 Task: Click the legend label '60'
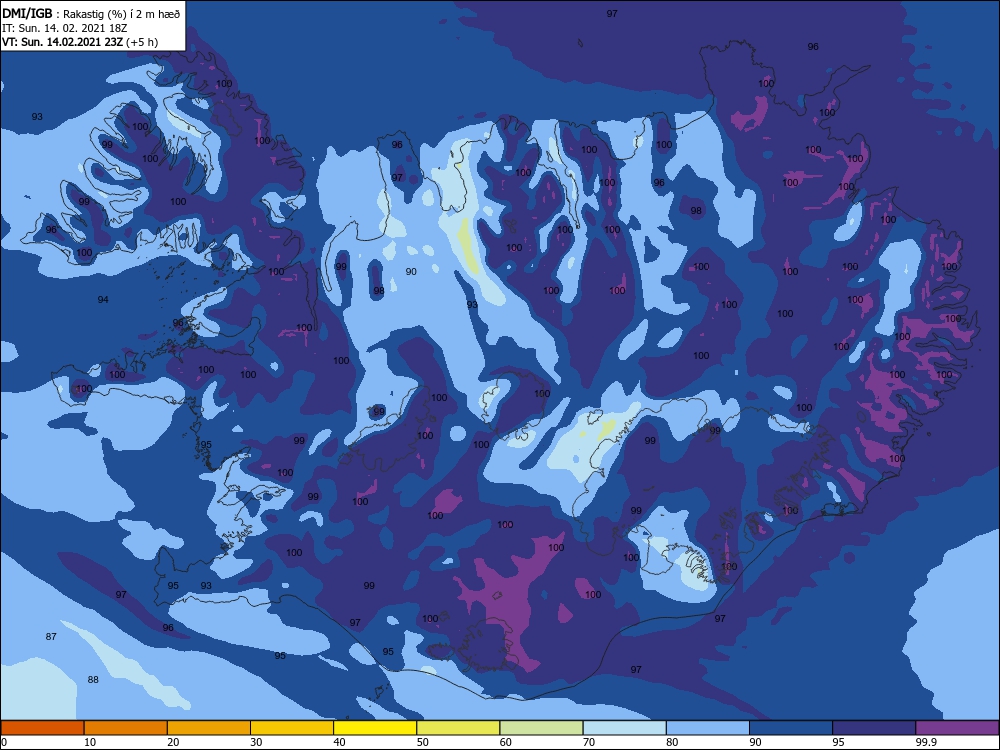[x=506, y=742]
